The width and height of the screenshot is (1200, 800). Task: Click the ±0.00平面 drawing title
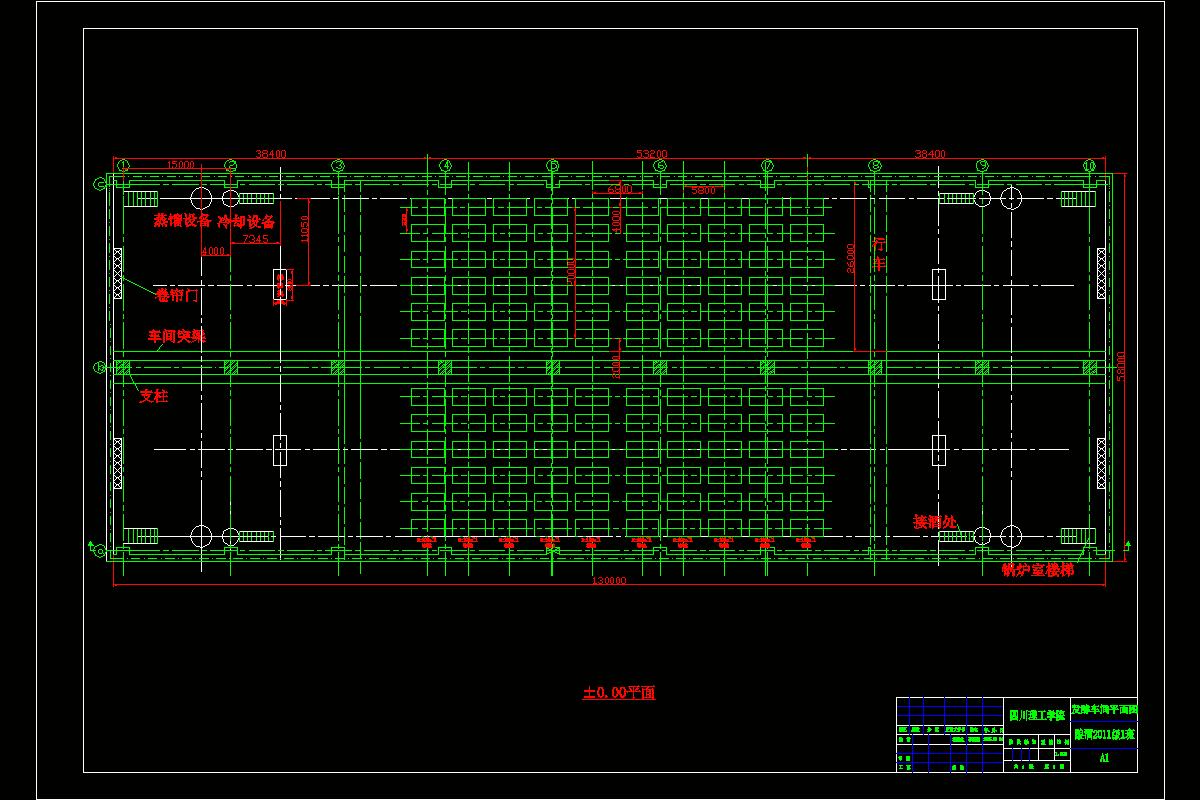(x=619, y=691)
